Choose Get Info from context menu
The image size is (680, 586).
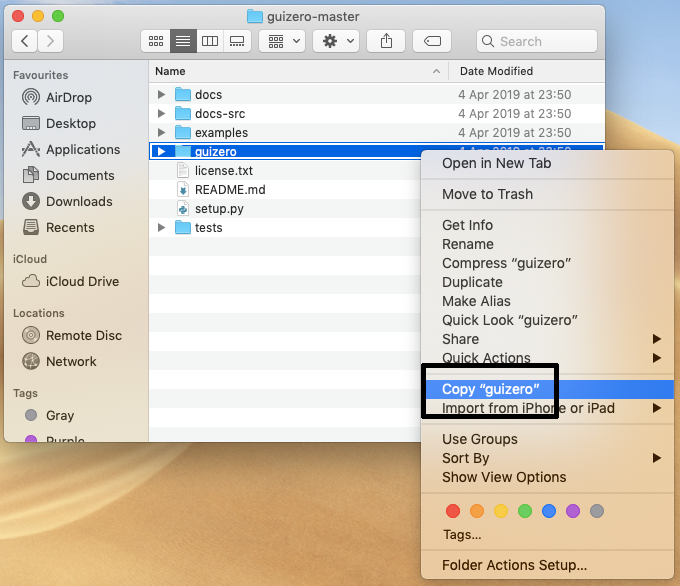click(x=547, y=225)
